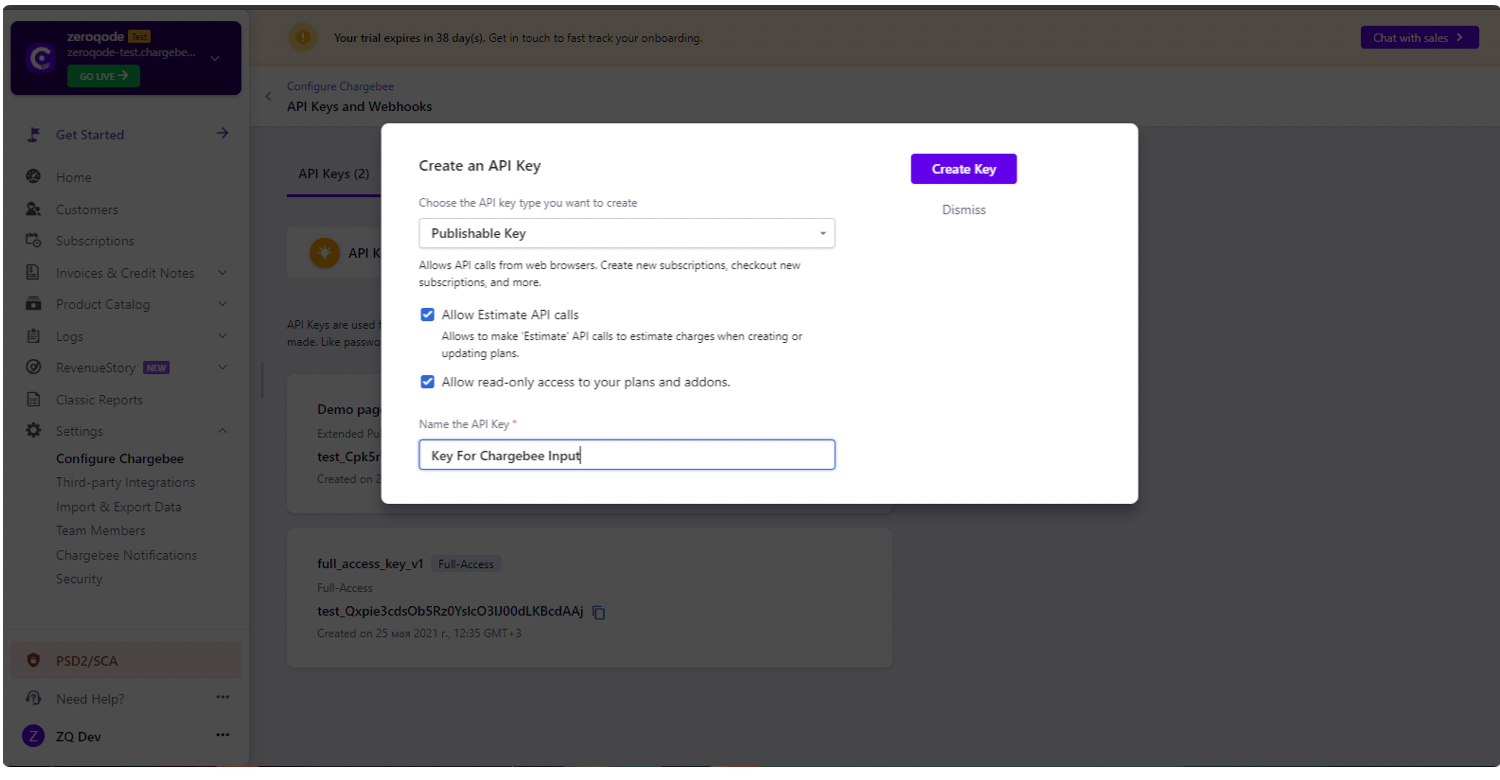Click the Subscriptions sidebar icon
Screen dimensions: 1500x780
pos(33,241)
